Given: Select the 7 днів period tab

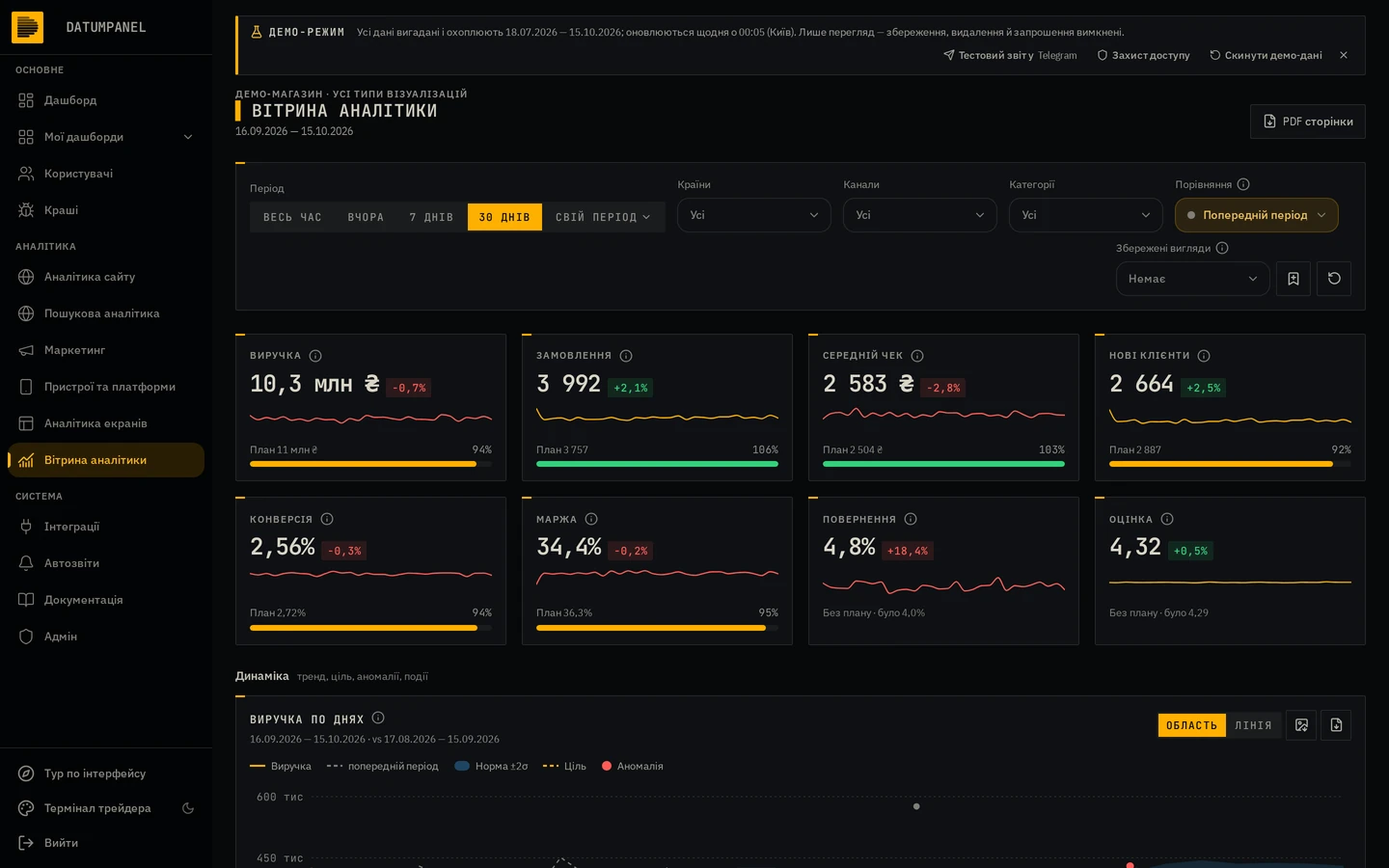Looking at the screenshot, I should (431, 217).
